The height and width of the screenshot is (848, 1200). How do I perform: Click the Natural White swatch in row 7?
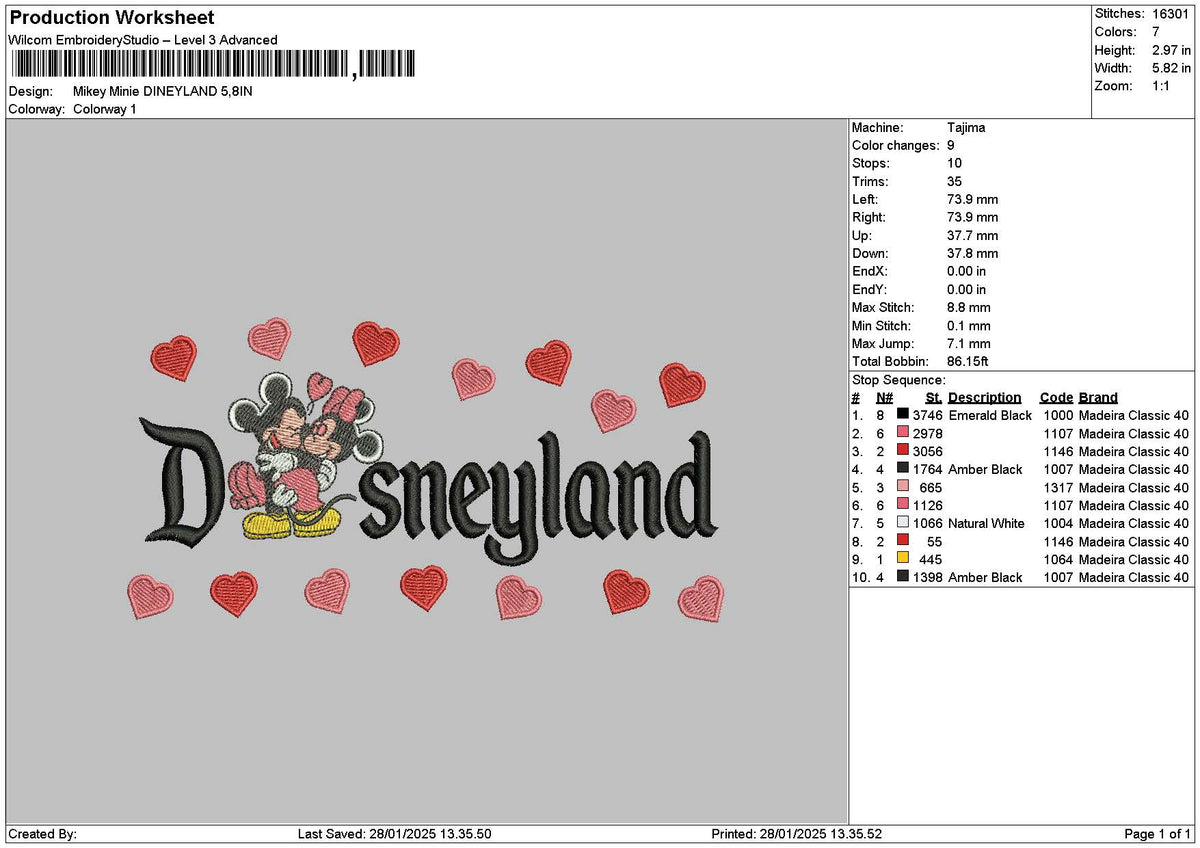pos(903,522)
